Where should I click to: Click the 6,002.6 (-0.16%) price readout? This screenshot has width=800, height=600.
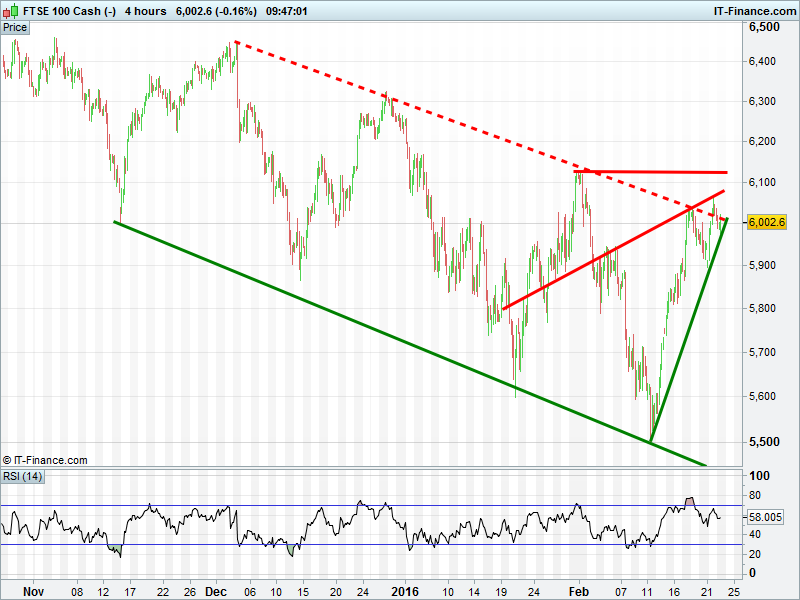click(216, 11)
